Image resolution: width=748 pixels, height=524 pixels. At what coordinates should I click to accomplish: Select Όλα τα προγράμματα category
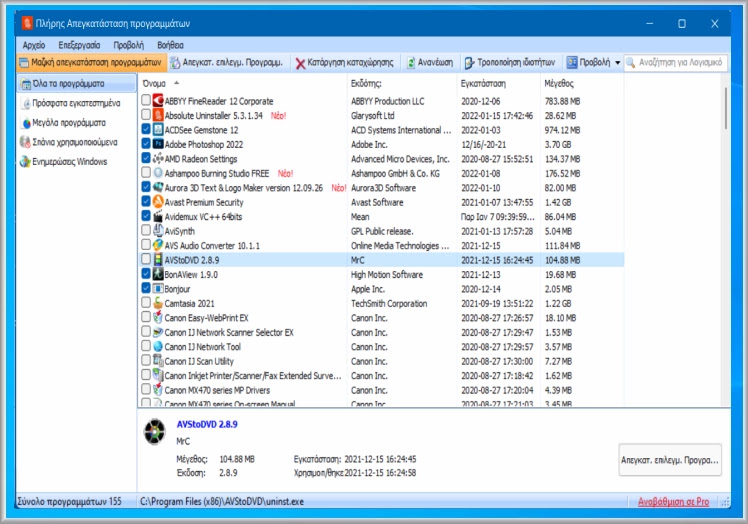pyautogui.click(x=77, y=84)
